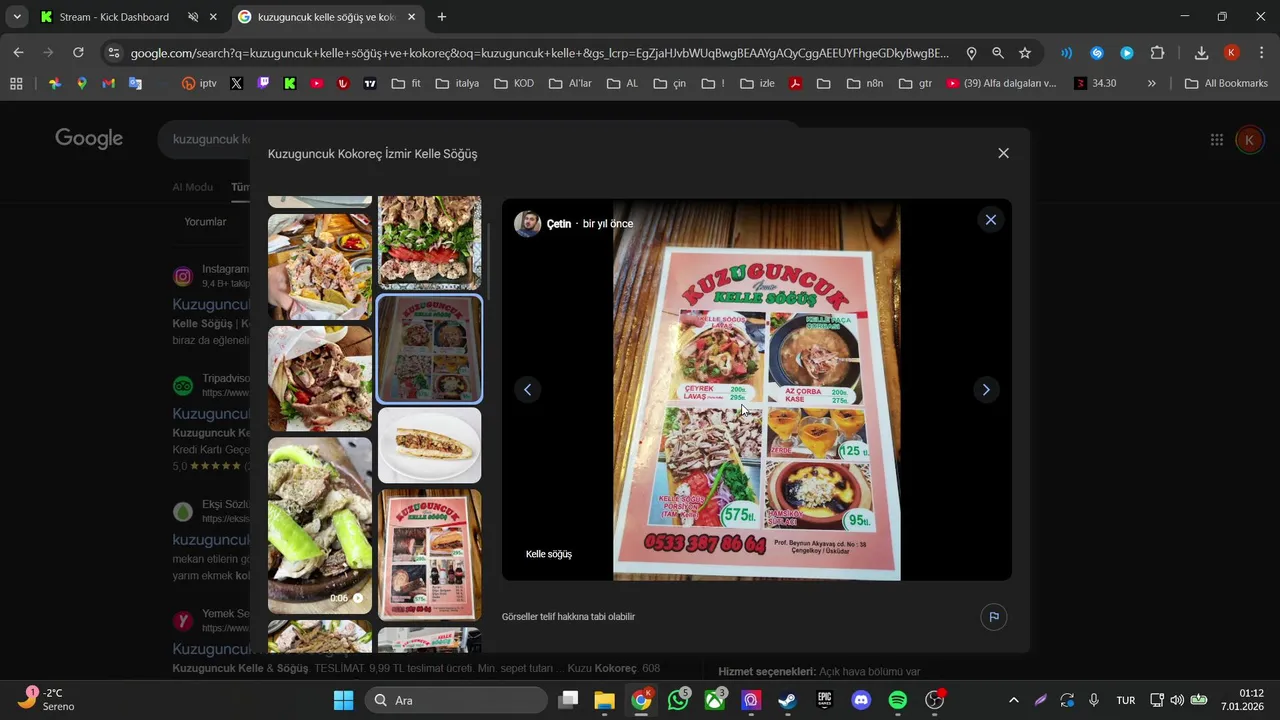
Task: Click the location permission icon in address bar
Action: [x=971, y=53]
